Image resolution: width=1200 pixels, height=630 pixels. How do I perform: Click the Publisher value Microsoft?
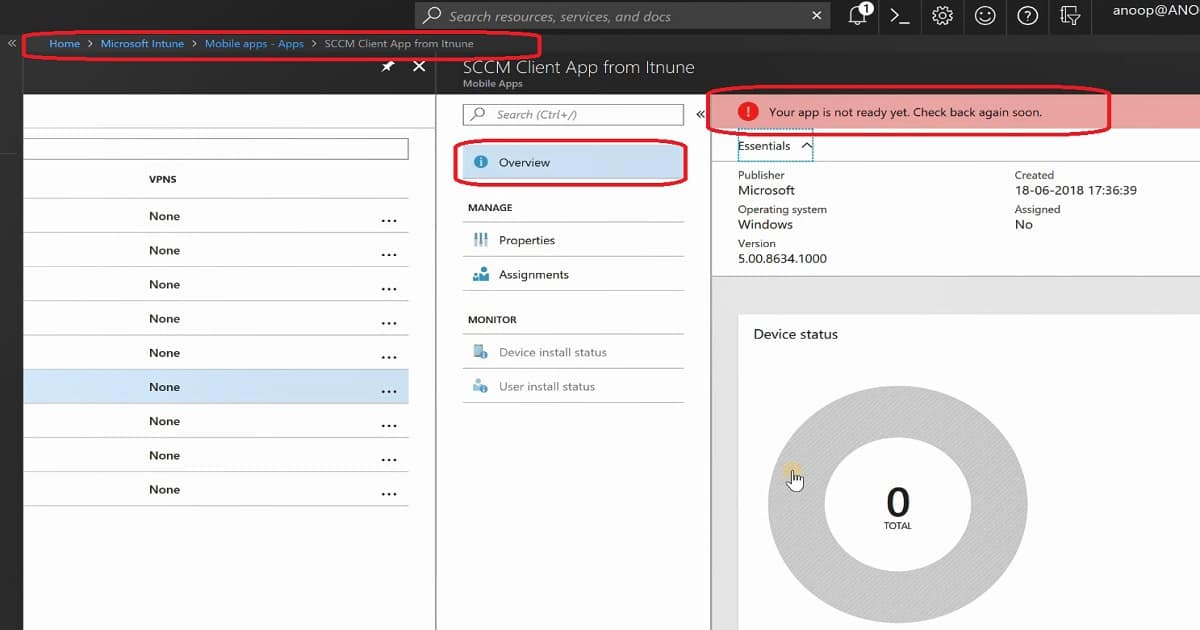click(x=766, y=190)
